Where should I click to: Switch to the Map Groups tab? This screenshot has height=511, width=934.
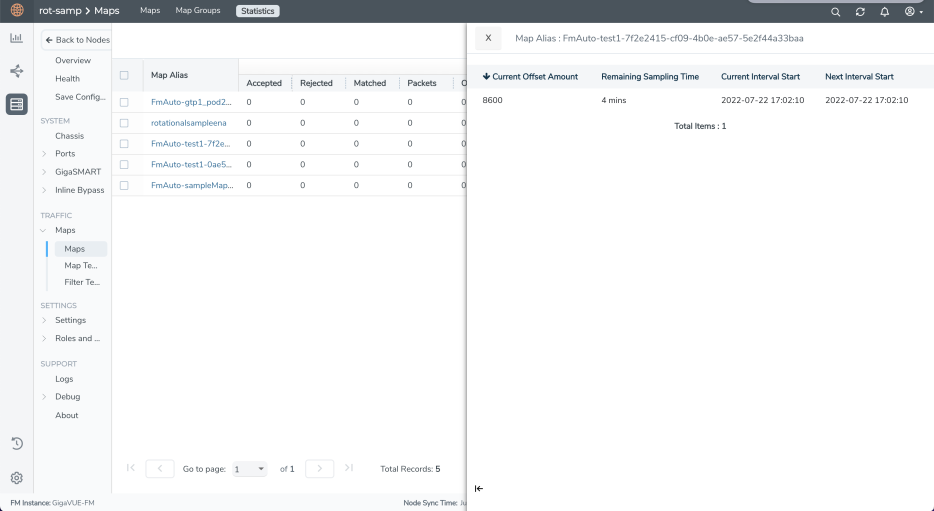tap(197, 11)
